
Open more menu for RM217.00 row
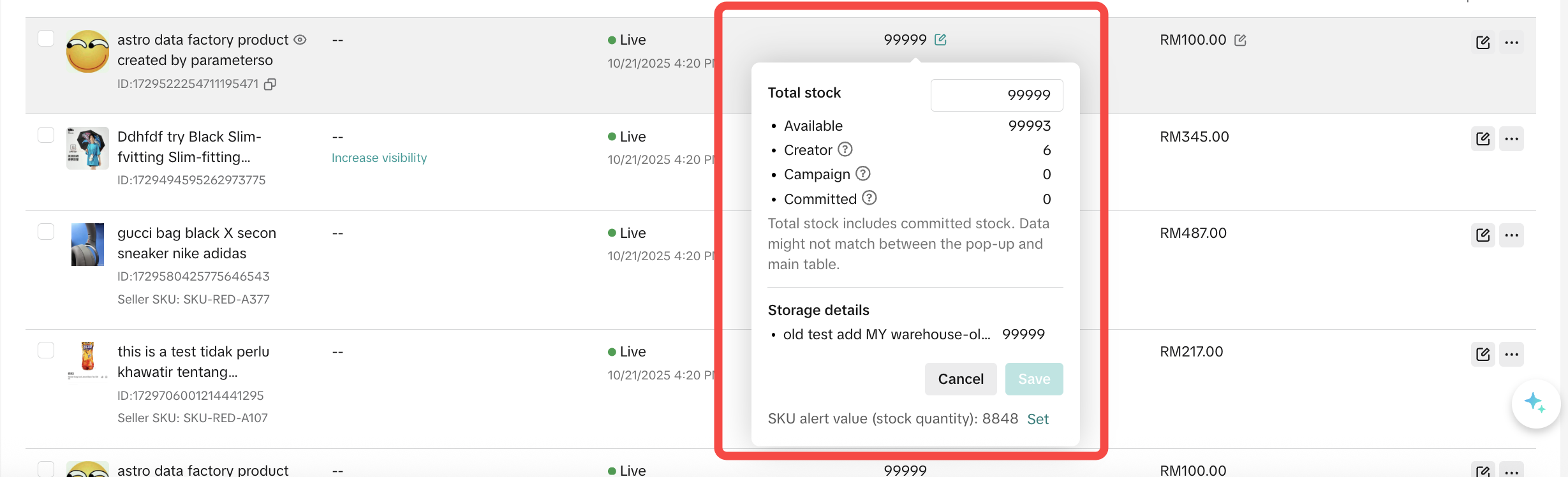1511,354
